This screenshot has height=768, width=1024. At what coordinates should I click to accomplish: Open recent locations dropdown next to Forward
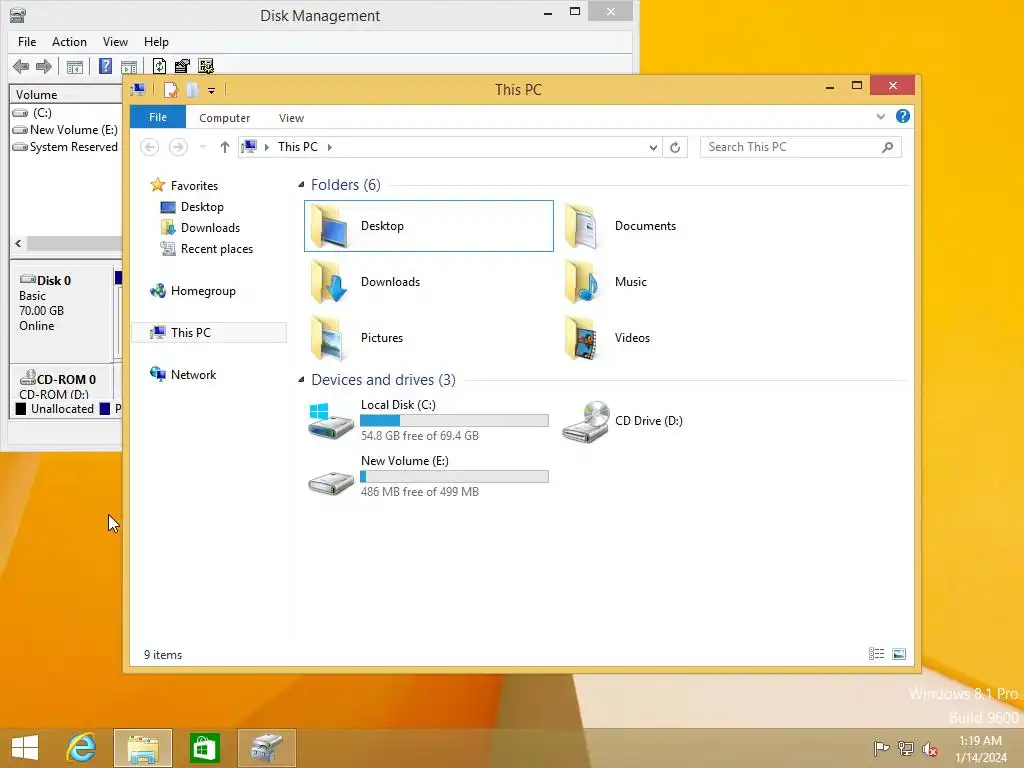pyautogui.click(x=202, y=147)
